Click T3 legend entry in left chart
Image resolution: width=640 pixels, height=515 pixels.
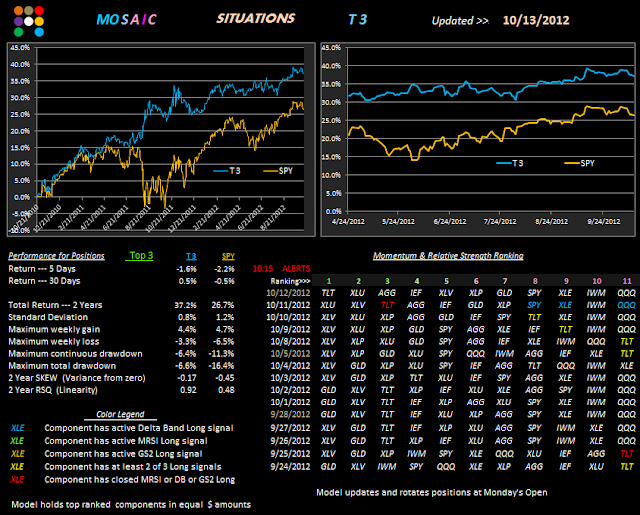click(x=227, y=171)
